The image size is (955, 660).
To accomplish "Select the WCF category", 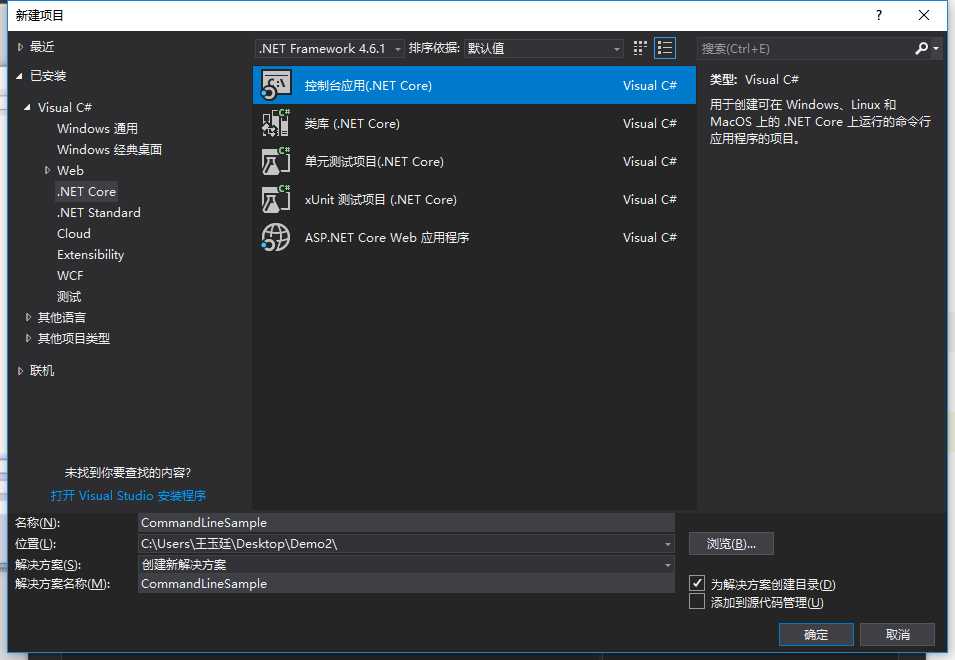I will click(x=70, y=275).
